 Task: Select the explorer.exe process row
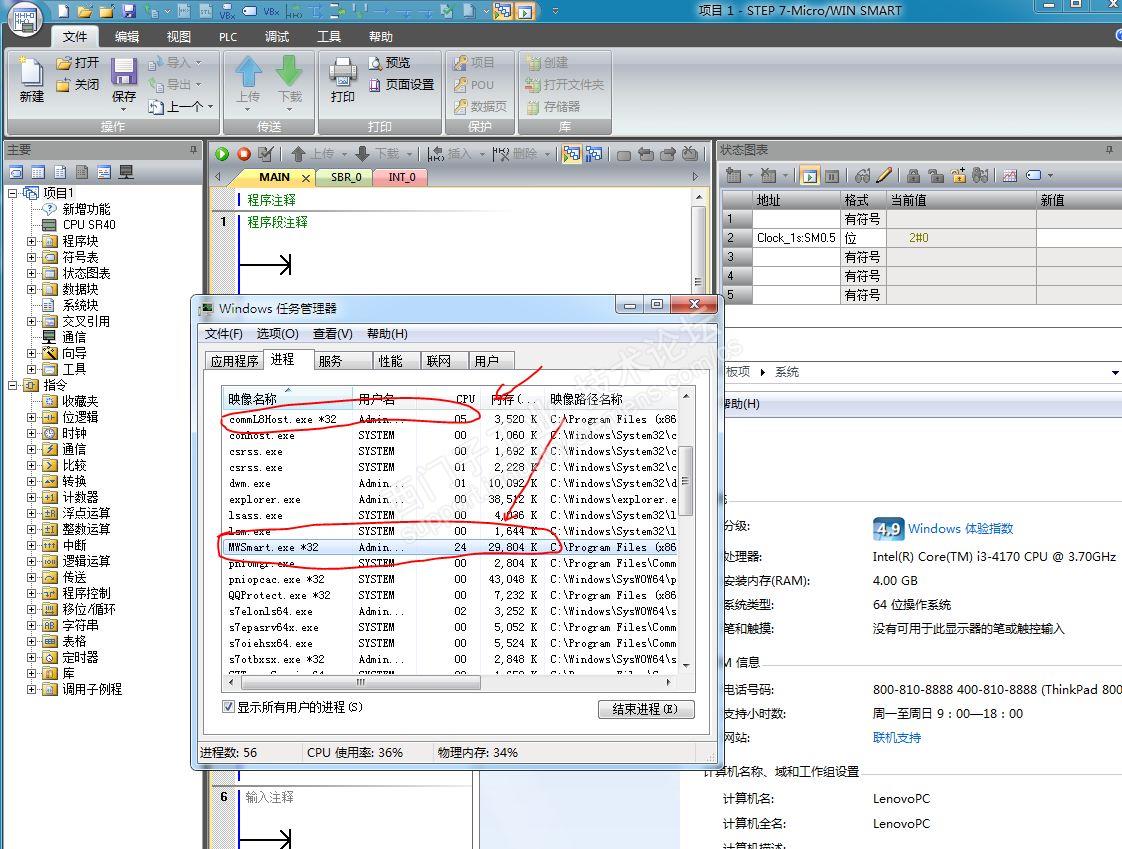point(449,499)
